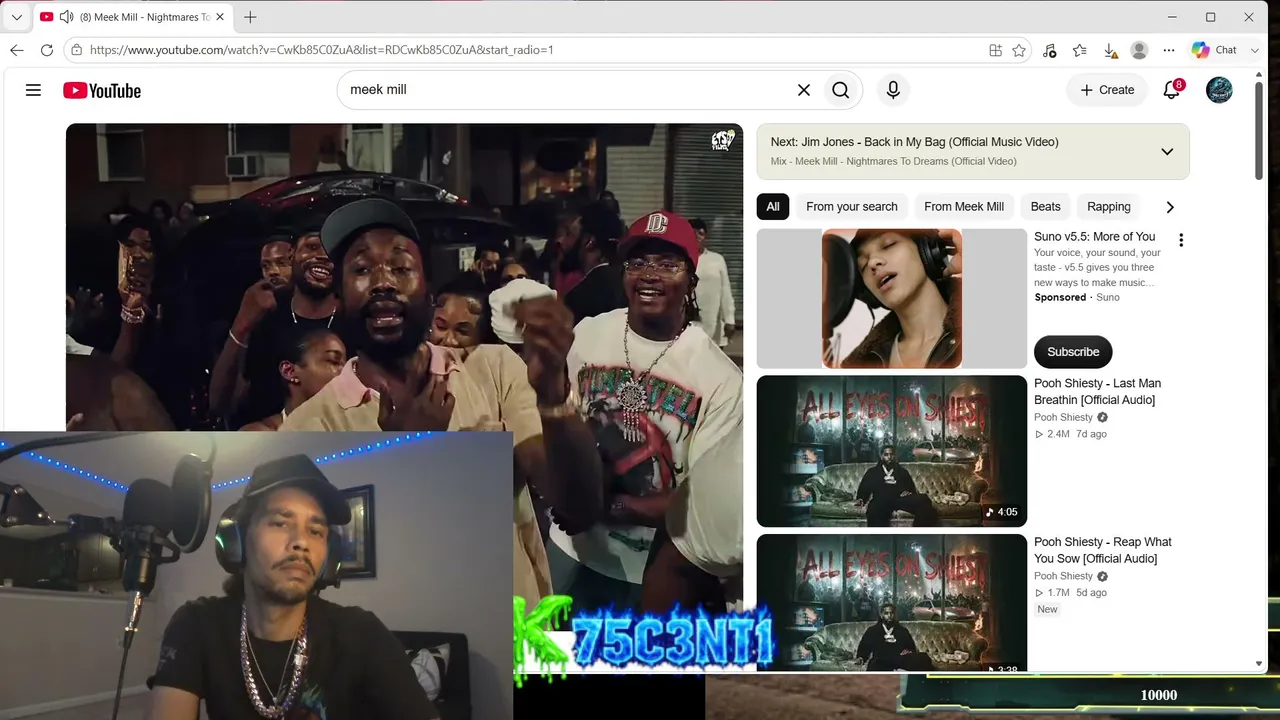Select the 'Beats' filter chip
This screenshot has width=1280, height=720.
(1045, 207)
